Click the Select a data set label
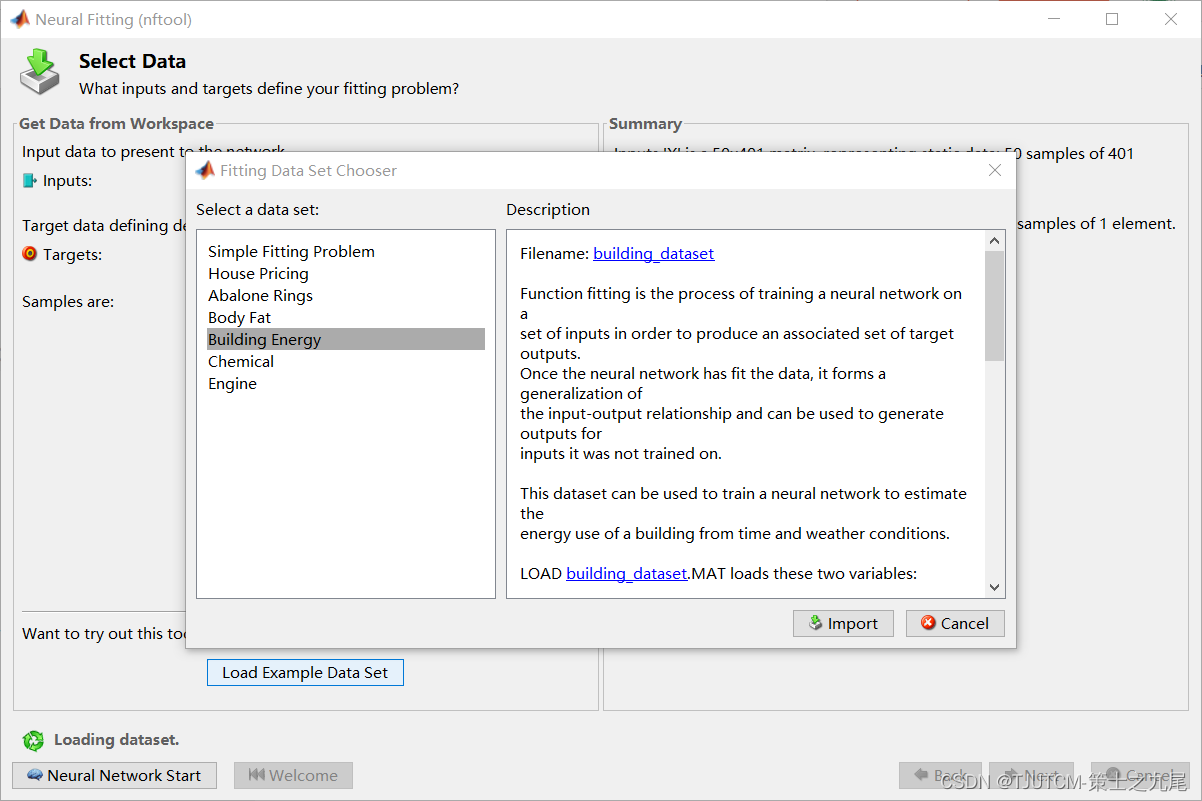Image resolution: width=1202 pixels, height=801 pixels. tap(258, 210)
